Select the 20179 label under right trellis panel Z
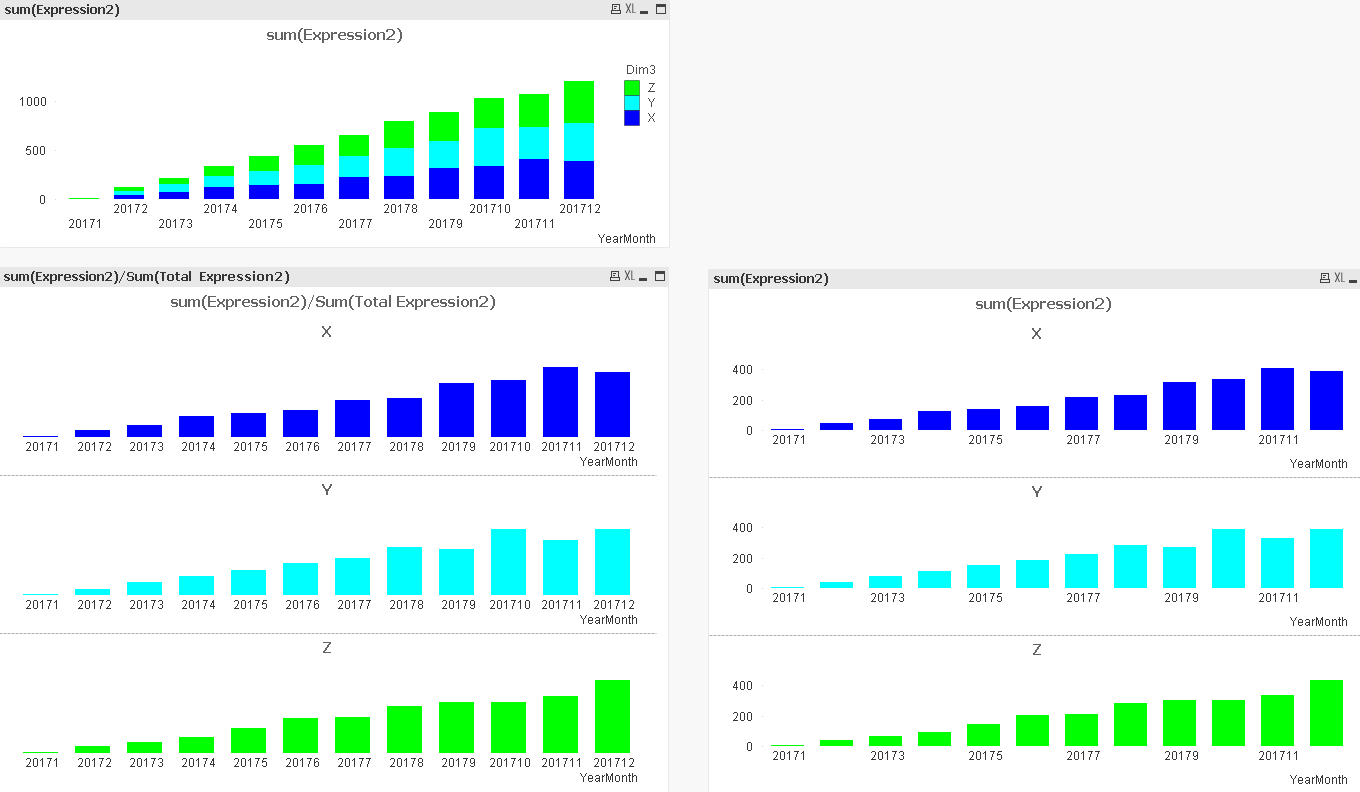Image resolution: width=1360 pixels, height=792 pixels. tap(1181, 756)
